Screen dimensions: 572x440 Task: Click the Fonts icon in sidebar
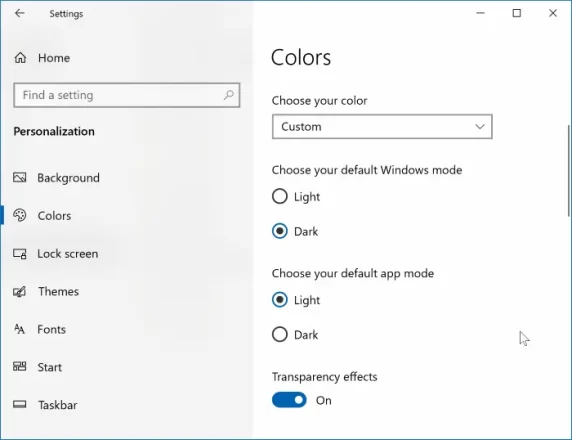20,329
